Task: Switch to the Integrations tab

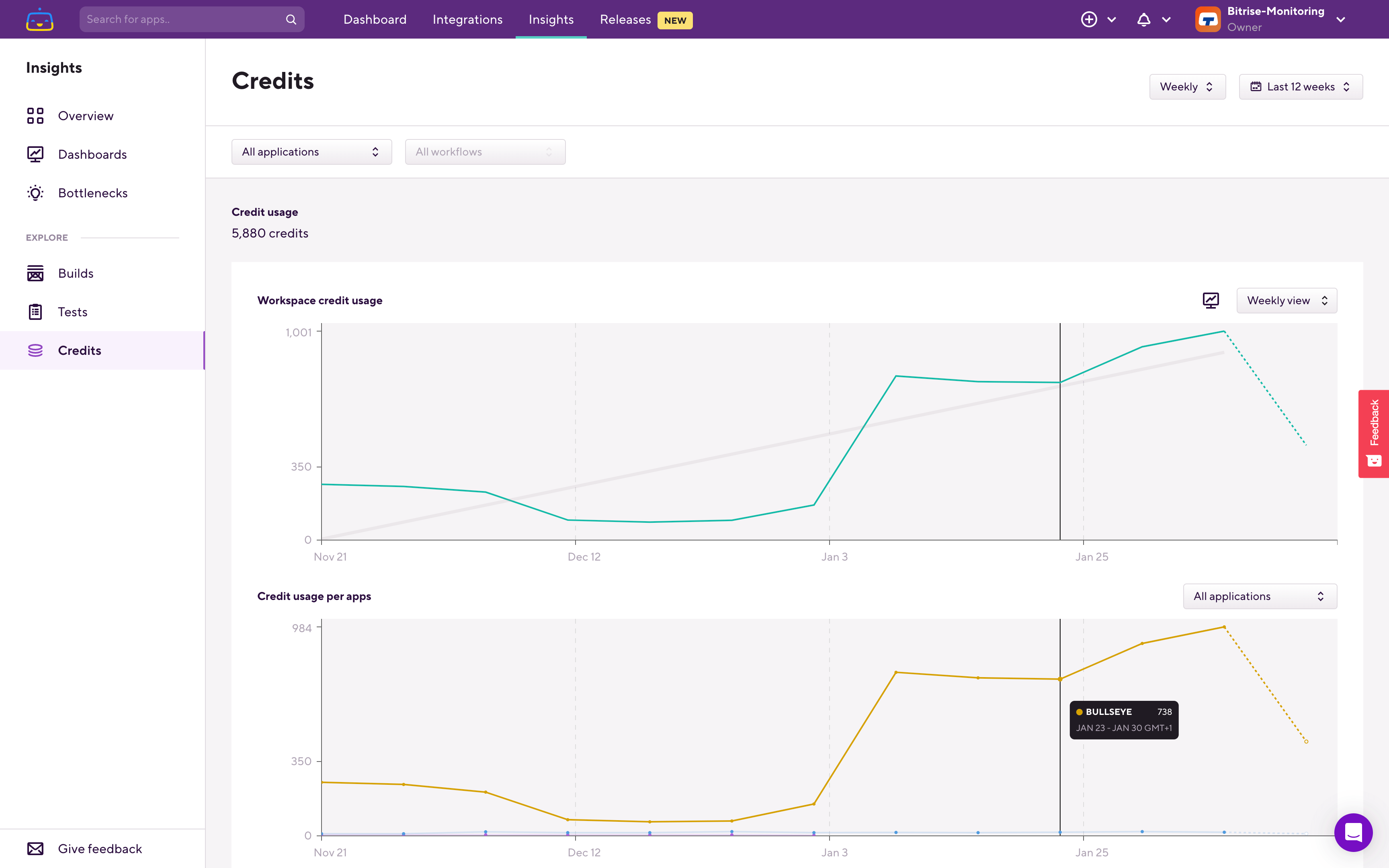Action: pos(467,20)
